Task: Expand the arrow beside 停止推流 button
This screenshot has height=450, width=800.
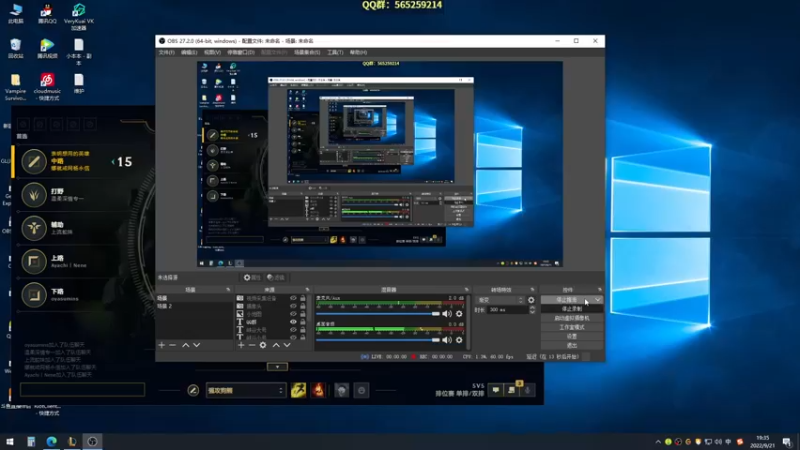Action: [x=597, y=300]
